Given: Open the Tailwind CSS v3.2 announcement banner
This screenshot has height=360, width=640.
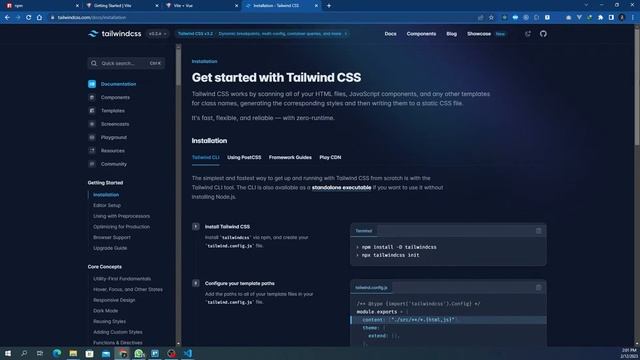Looking at the screenshot, I should tap(262, 34).
